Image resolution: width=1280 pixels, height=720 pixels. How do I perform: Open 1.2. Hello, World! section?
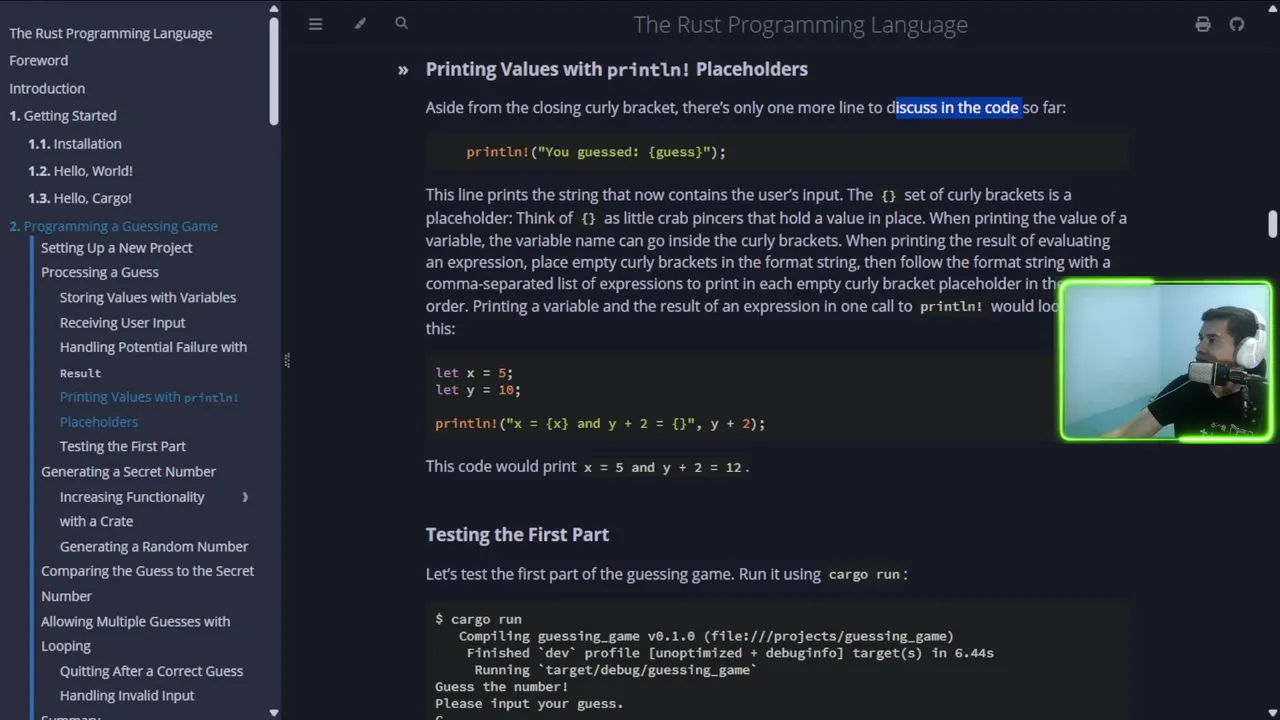pos(80,171)
